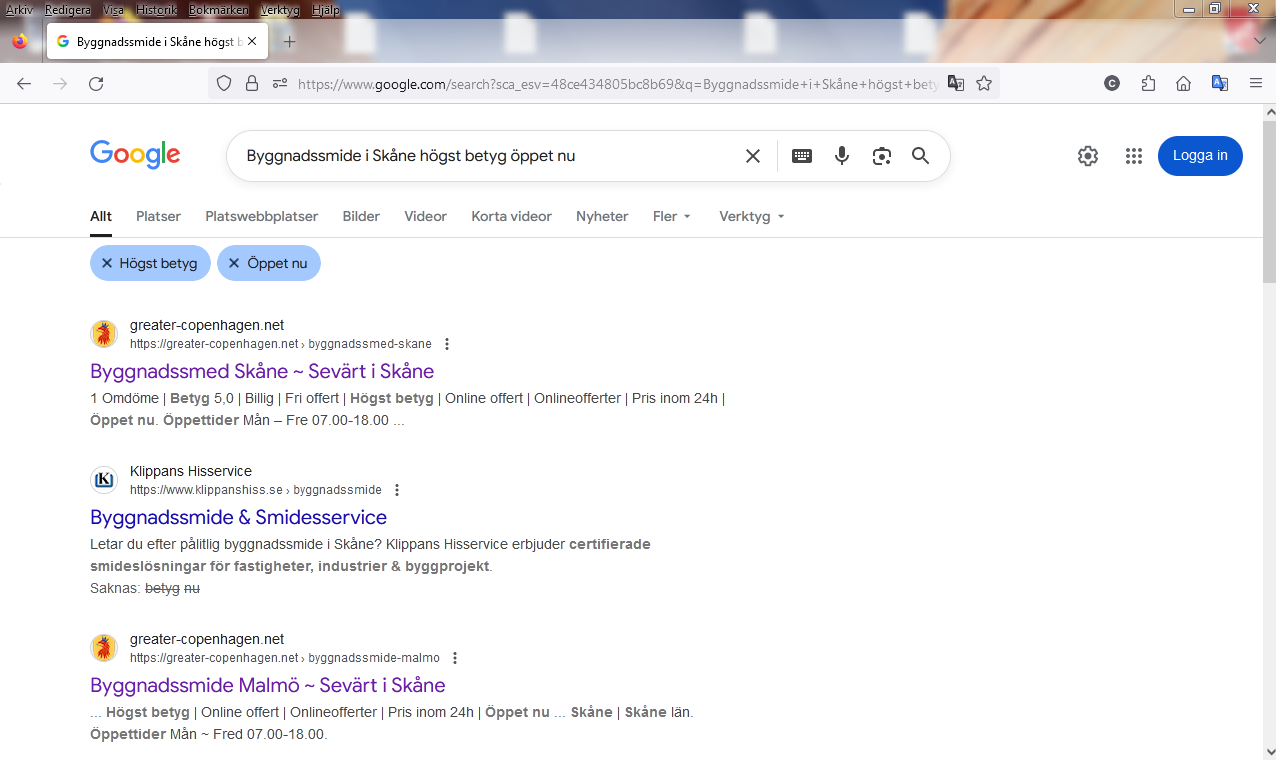Reload the current page

coord(96,84)
